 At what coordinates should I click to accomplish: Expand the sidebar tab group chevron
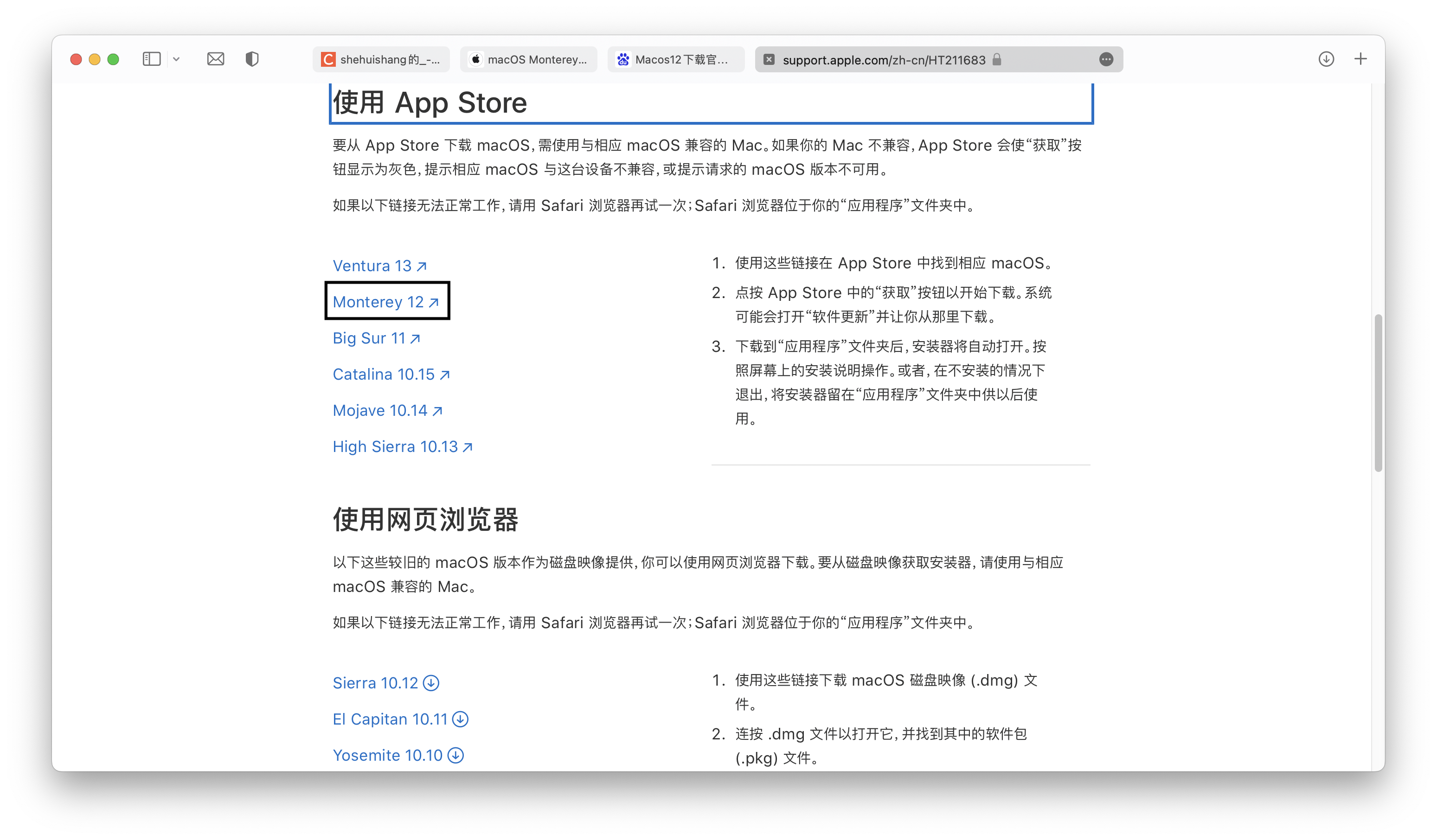click(x=176, y=59)
